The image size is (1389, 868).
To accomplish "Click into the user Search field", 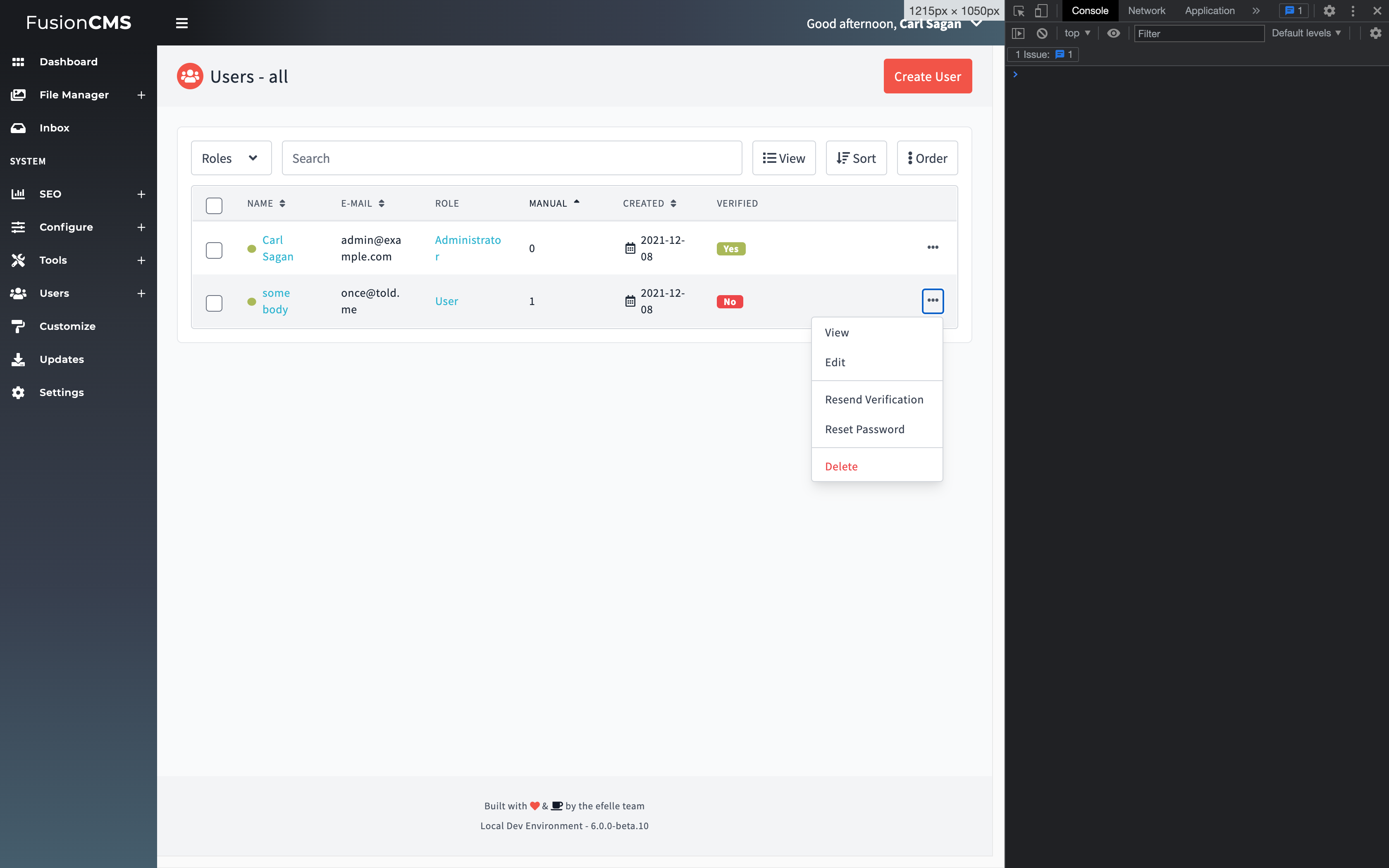I will pos(511,158).
